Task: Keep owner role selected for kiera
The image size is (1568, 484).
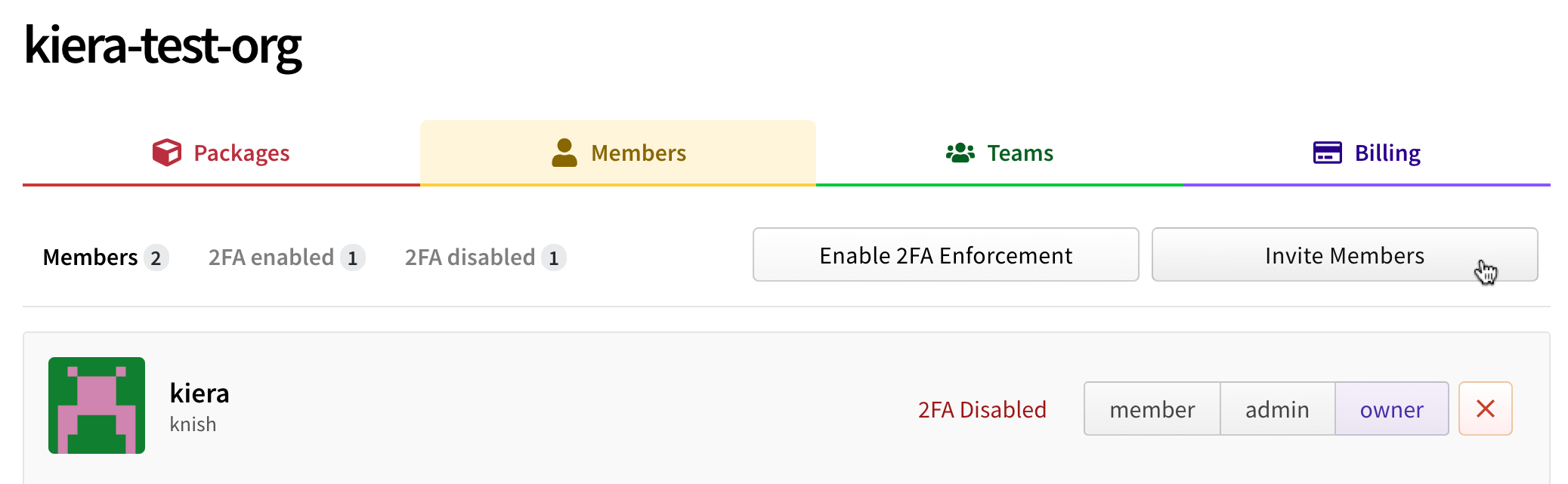Action: pyautogui.click(x=1391, y=408)
